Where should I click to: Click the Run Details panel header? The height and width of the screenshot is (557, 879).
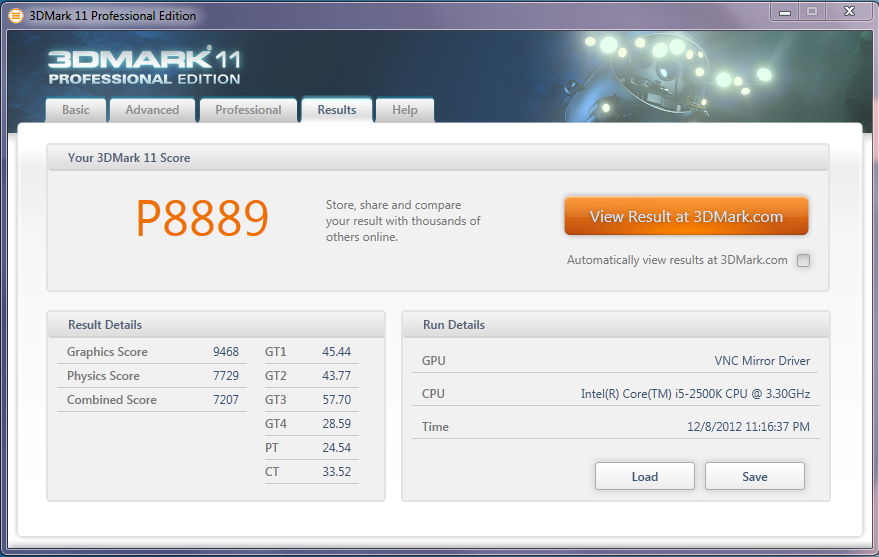pos(616,325)
